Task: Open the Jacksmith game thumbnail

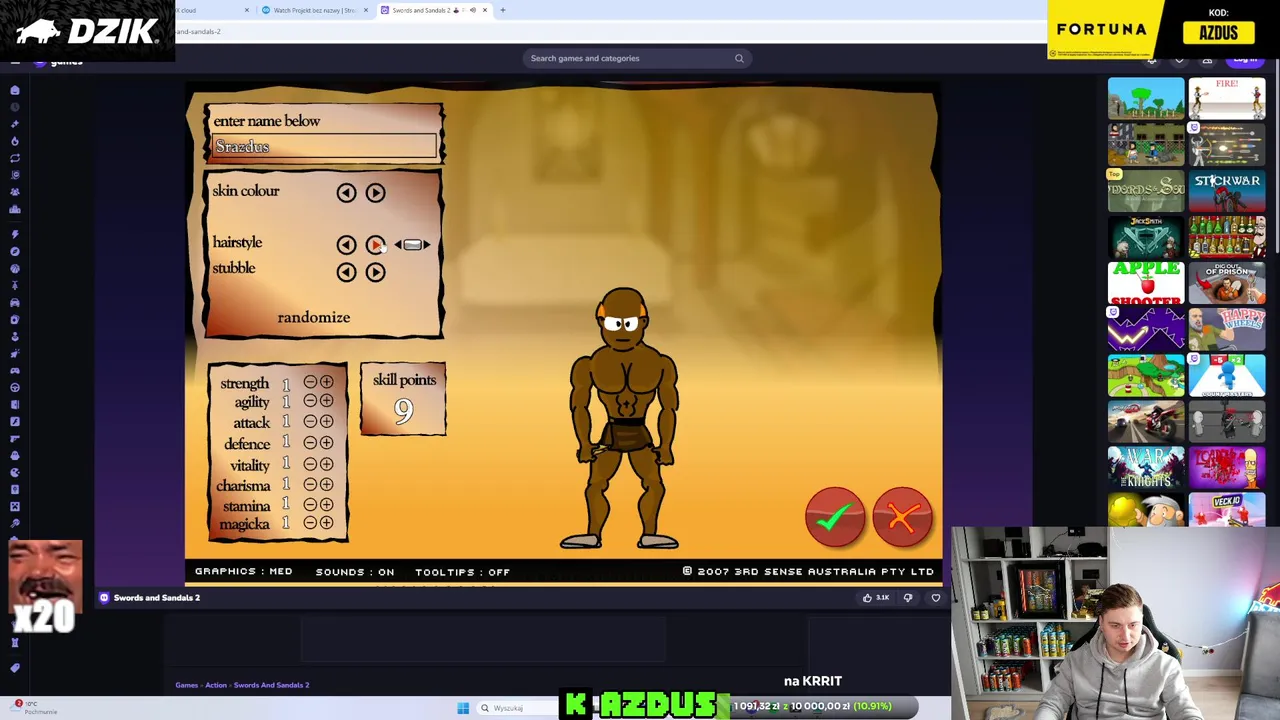Action: pos(1146,237)
